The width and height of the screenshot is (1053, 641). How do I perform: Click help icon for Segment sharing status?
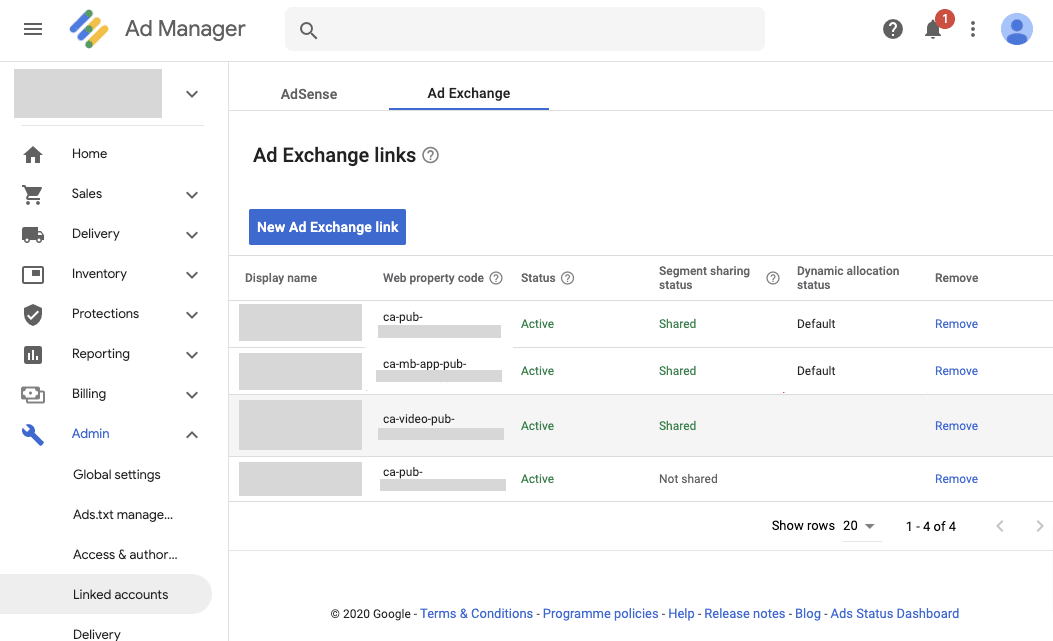tap(772, 278)
